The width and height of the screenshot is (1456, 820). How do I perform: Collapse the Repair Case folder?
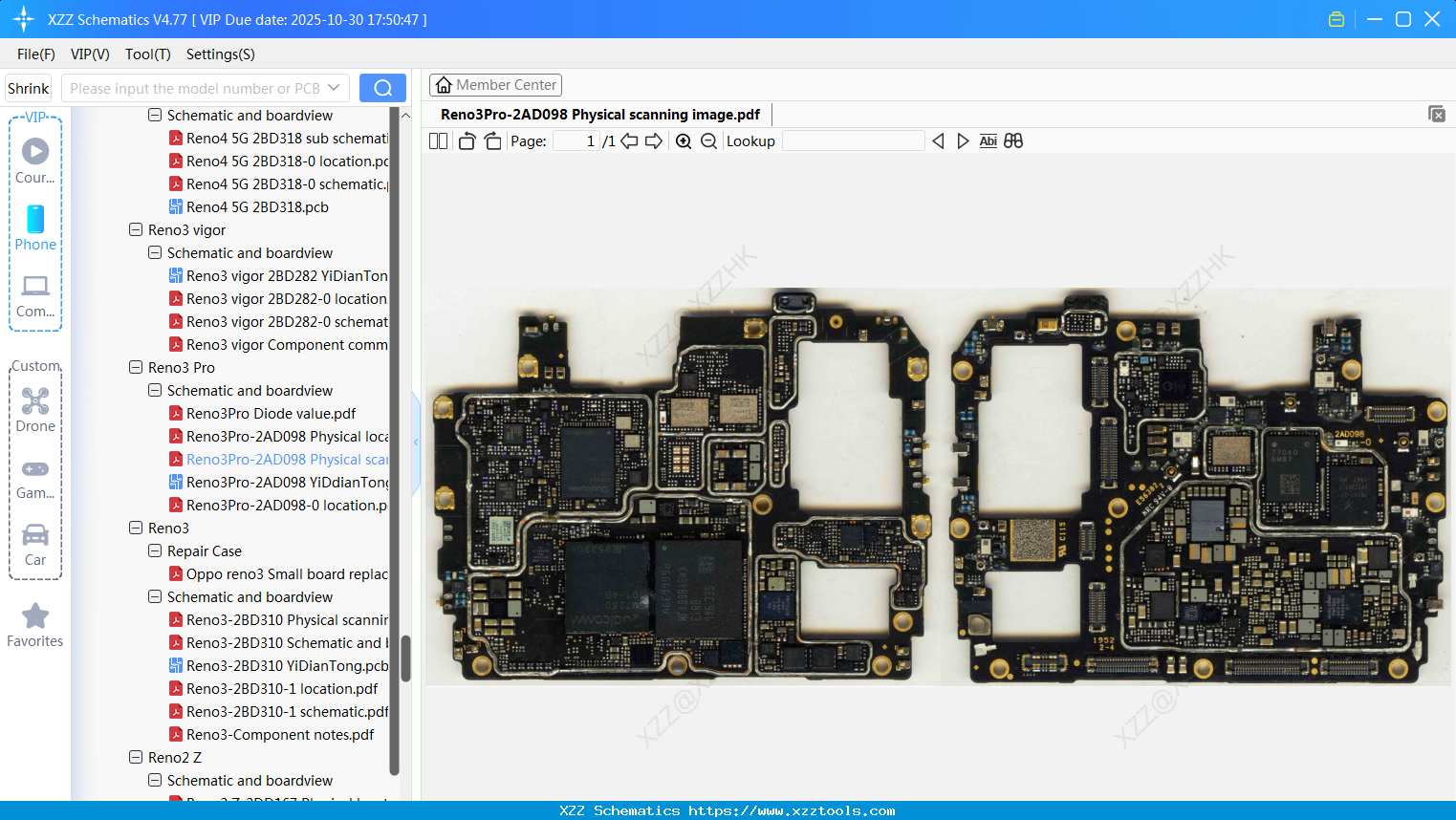(x=155, y=550)
